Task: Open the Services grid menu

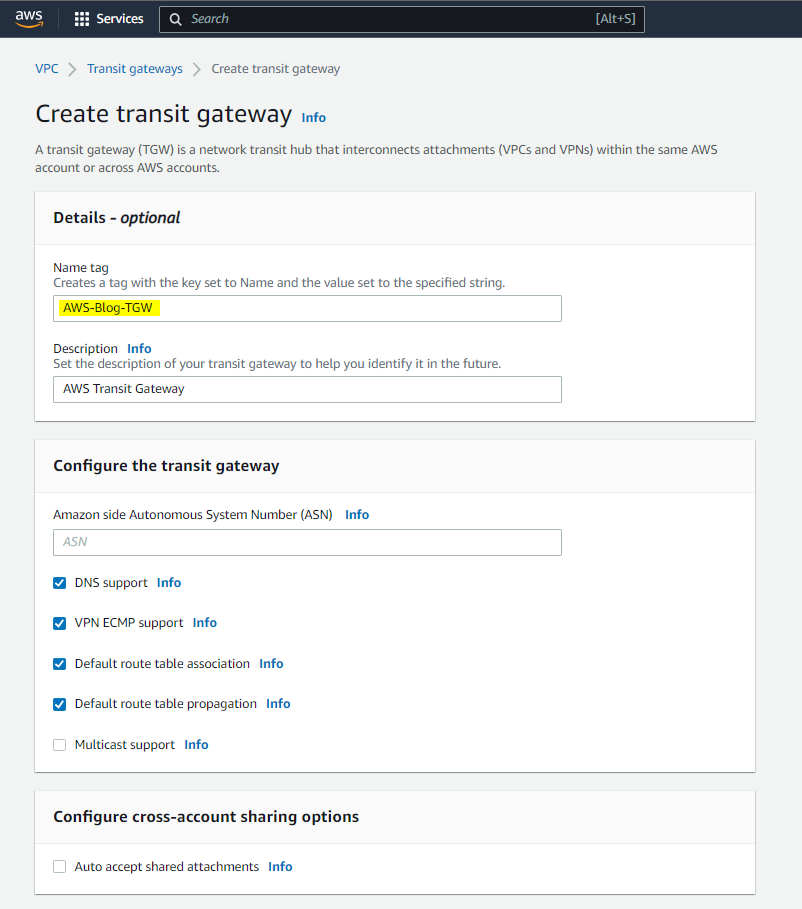Action: (82, 19)
